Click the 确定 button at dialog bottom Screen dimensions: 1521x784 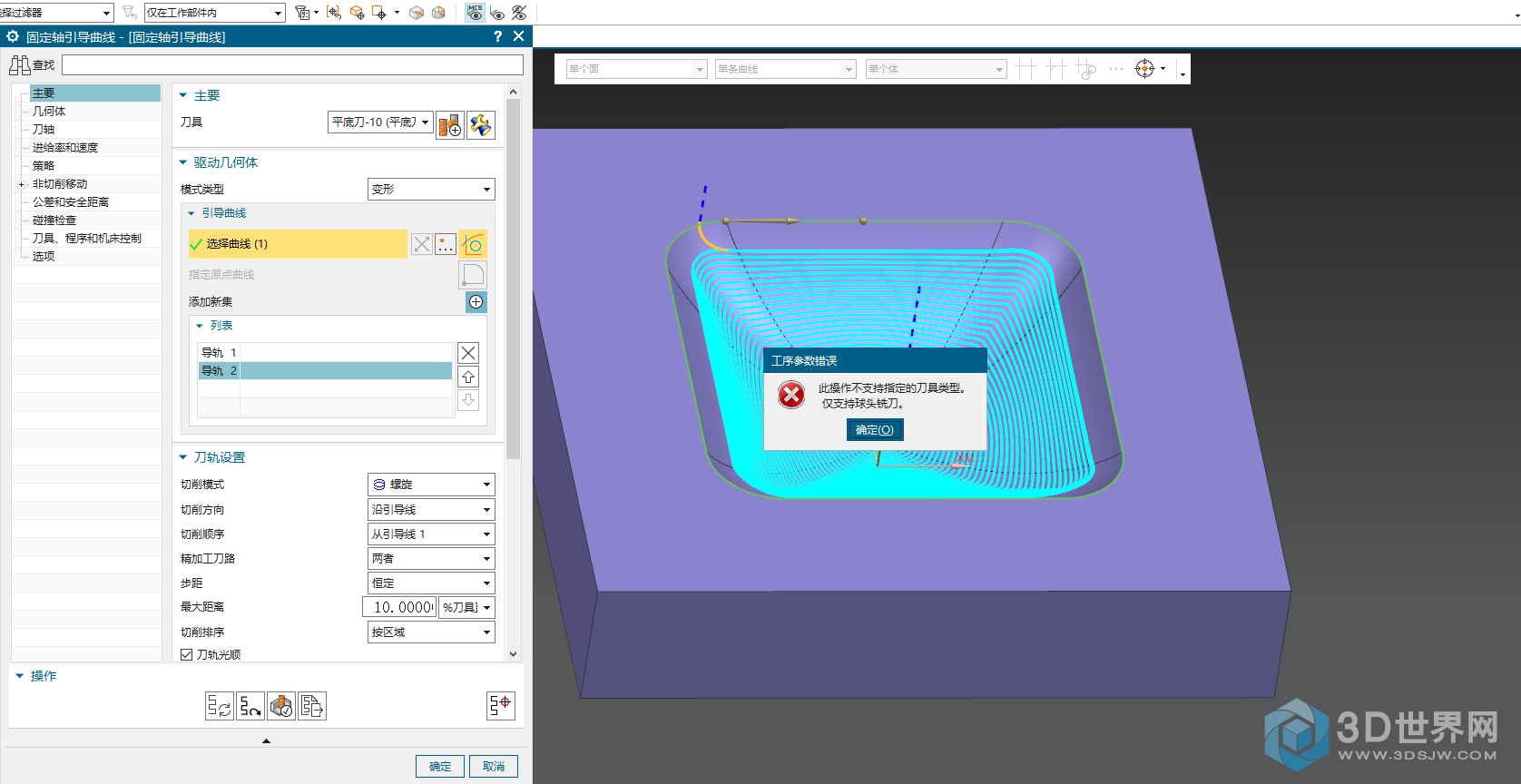440,767
